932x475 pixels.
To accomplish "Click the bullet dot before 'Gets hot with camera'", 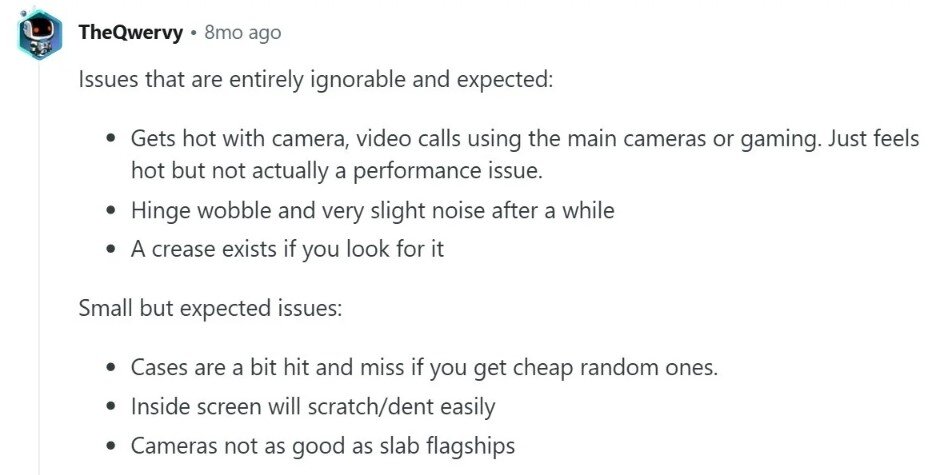I will point(111,139).
